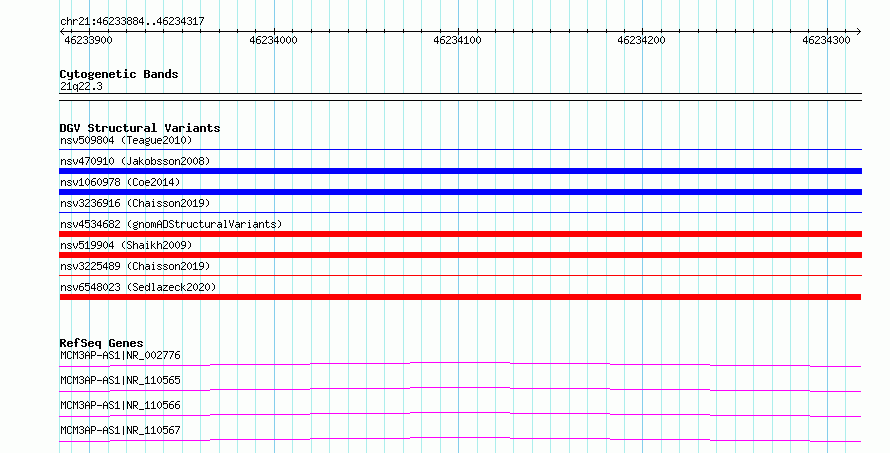Open variant nsv470910 (Jakobsson2008) label

pos(135,161)
